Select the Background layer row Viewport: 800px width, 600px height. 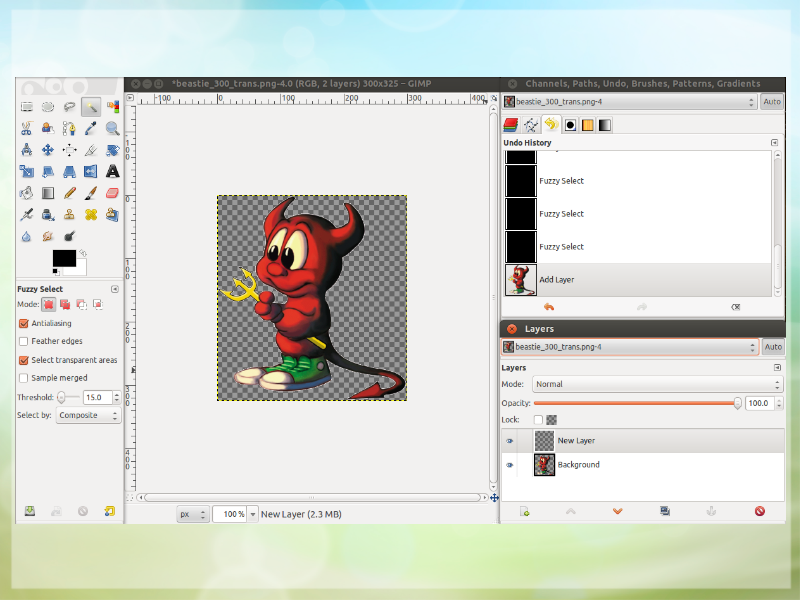(x=643, y=465)
